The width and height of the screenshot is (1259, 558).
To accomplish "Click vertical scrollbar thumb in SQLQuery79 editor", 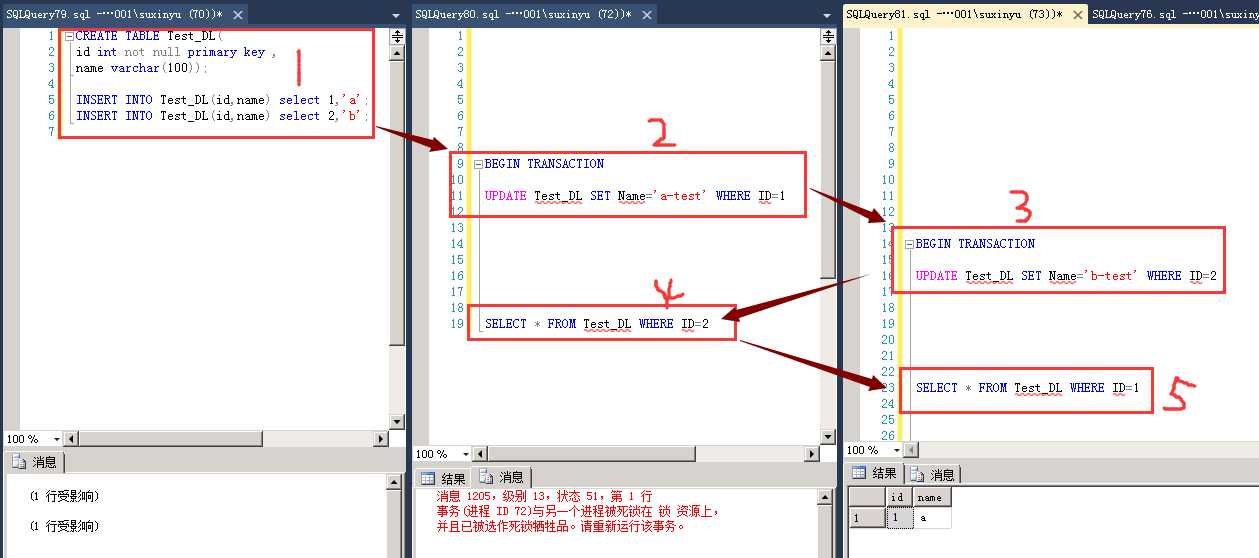I will click(397, 203).
